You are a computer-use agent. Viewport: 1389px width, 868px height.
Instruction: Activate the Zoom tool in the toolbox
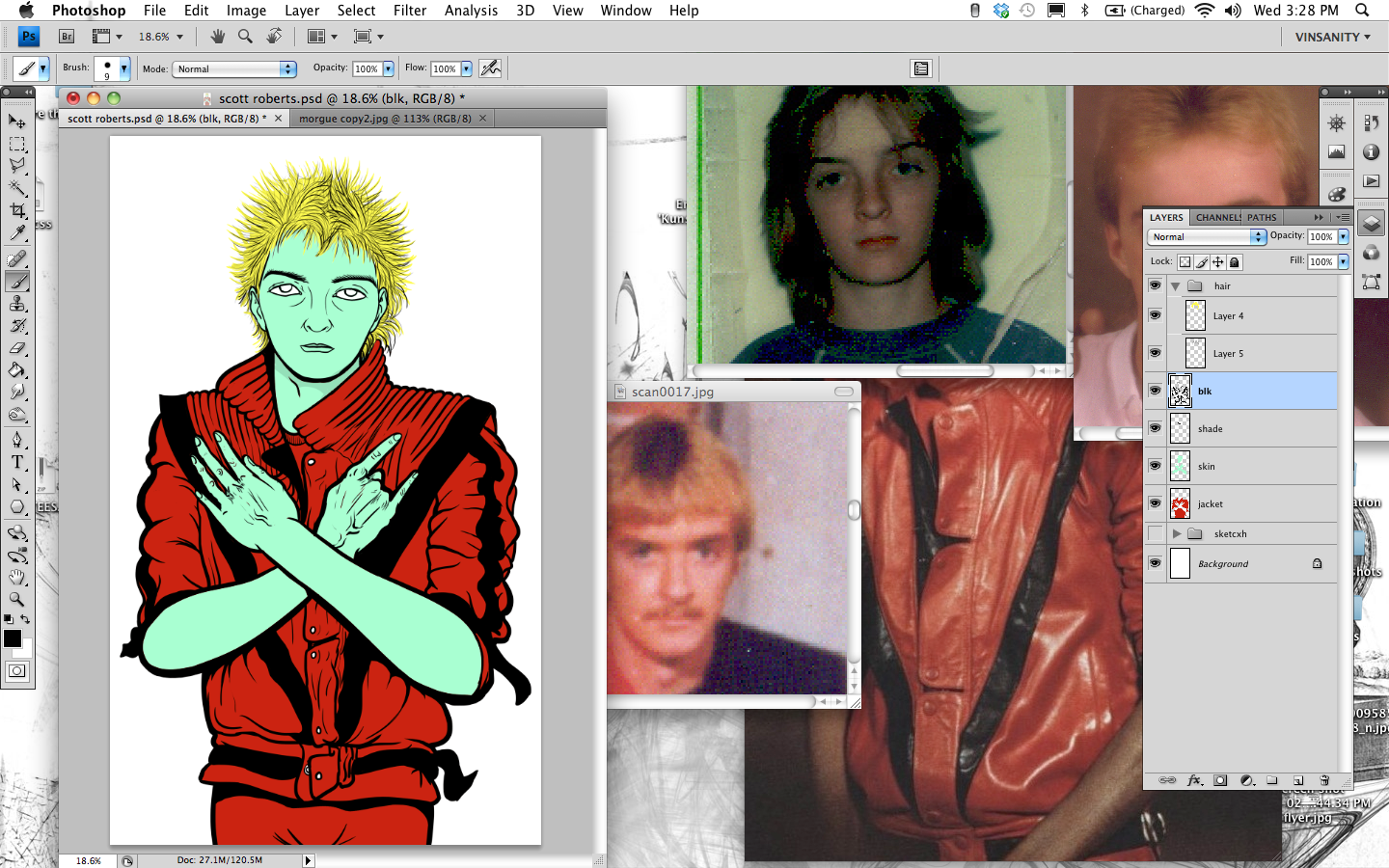17,600
